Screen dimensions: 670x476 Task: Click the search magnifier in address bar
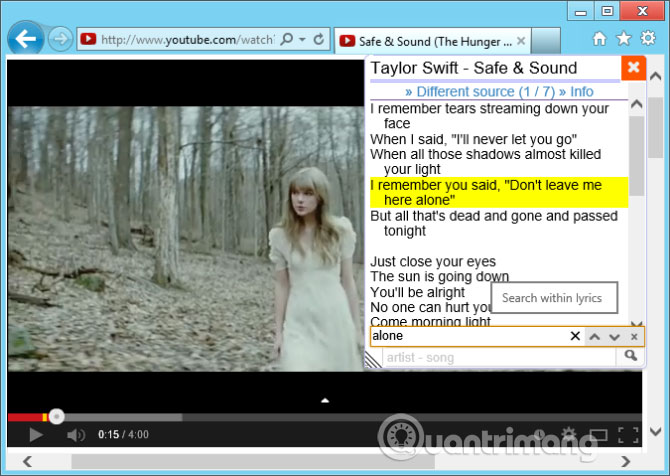pyautogui.click(x=287, y=39)
